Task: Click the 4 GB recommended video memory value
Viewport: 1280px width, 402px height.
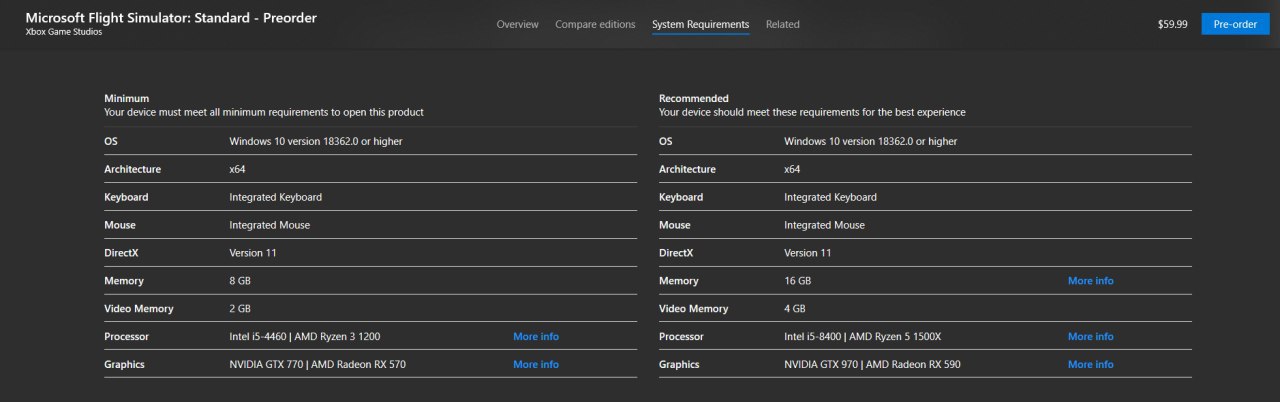Action: point(795,309)
